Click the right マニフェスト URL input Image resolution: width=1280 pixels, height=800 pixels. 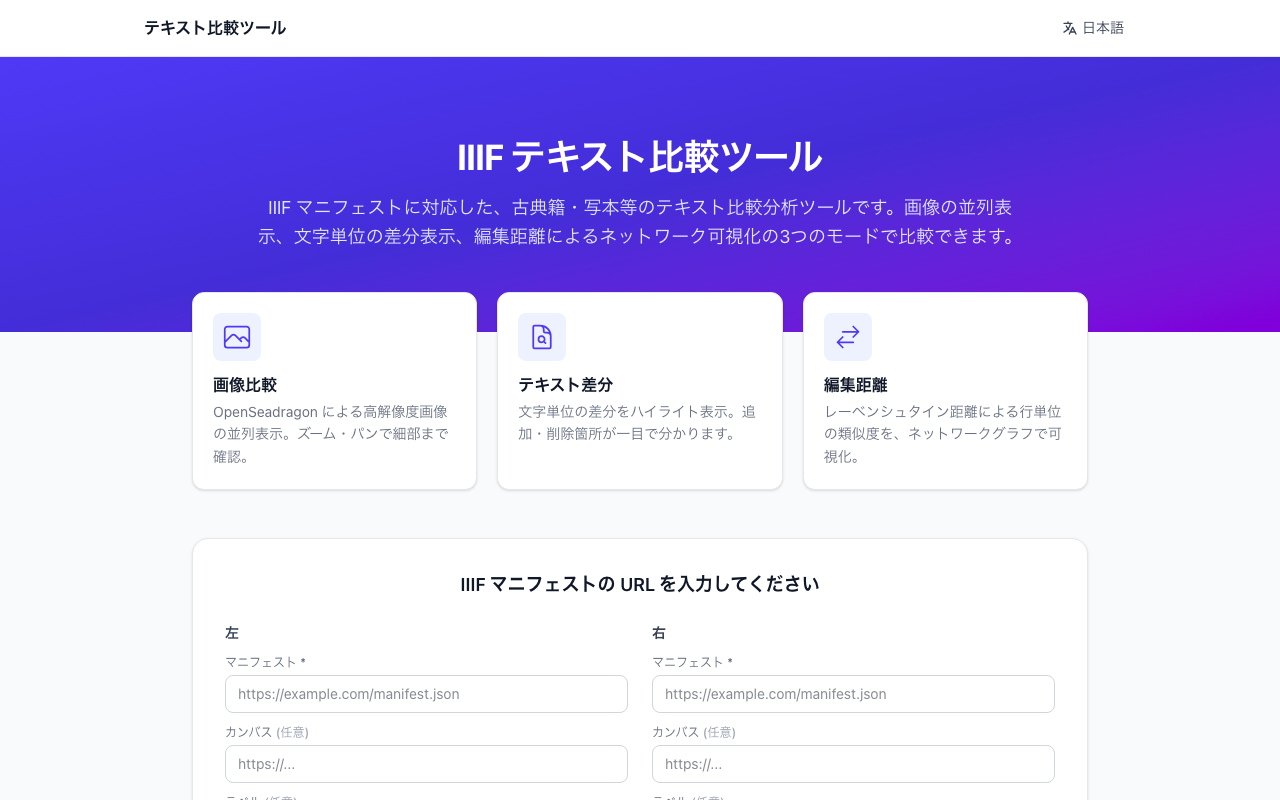pos(852,693)
